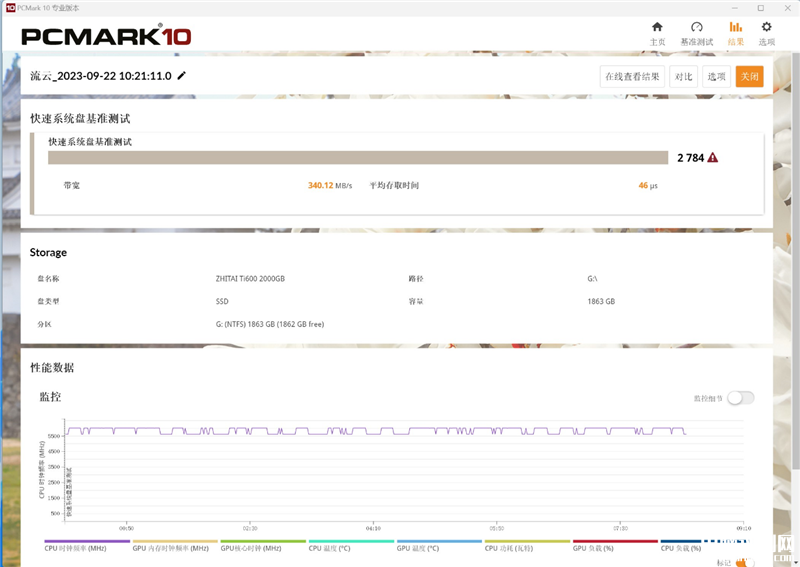
Task: Close the PCMark 10 window
Action: coord(787,8)
